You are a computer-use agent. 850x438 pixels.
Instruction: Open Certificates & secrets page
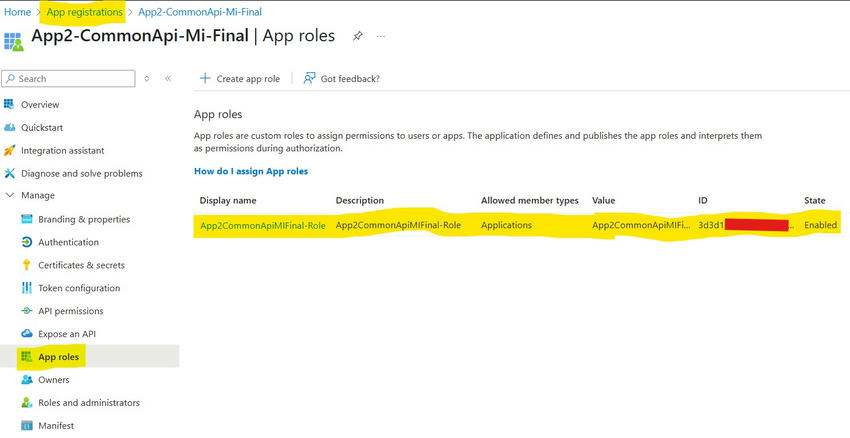pos(81,265)
